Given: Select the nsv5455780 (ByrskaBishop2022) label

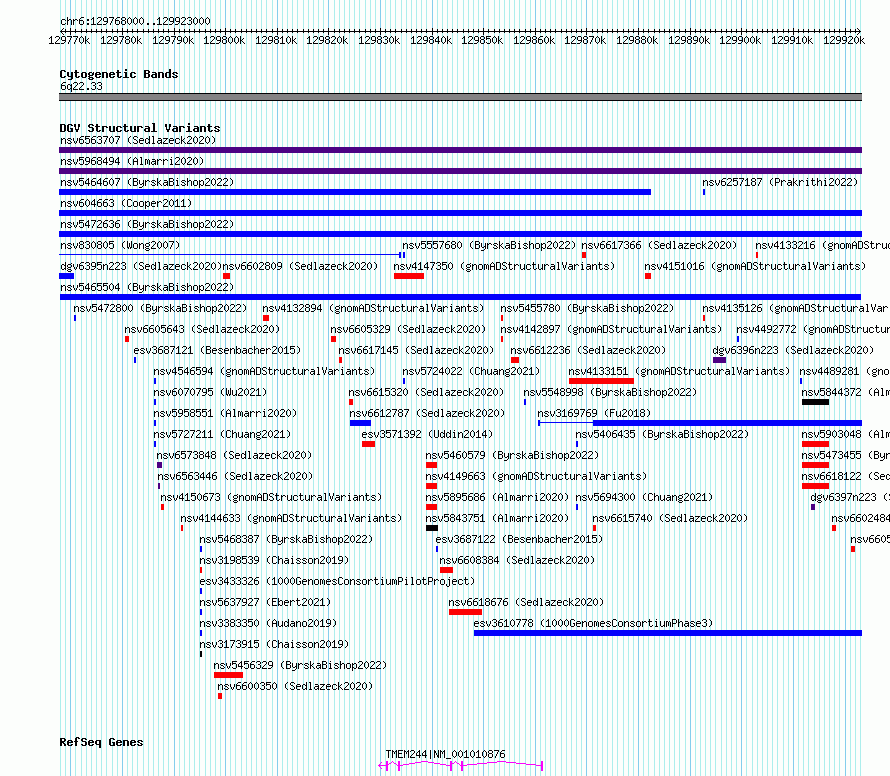Looking at the screenshot, I should click(x=587, y=308).
